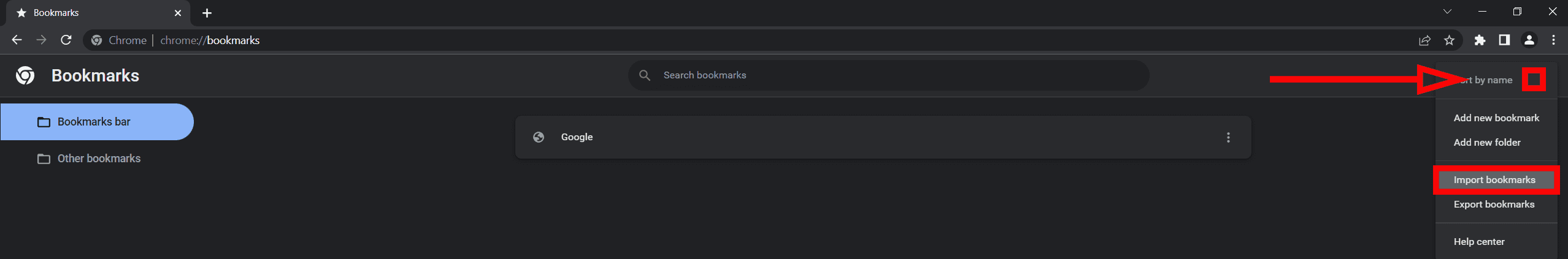This screenshot has height=259, width=1568.
Task: Select Export bookmarks menu item
Action: (x=1494, y=205)
